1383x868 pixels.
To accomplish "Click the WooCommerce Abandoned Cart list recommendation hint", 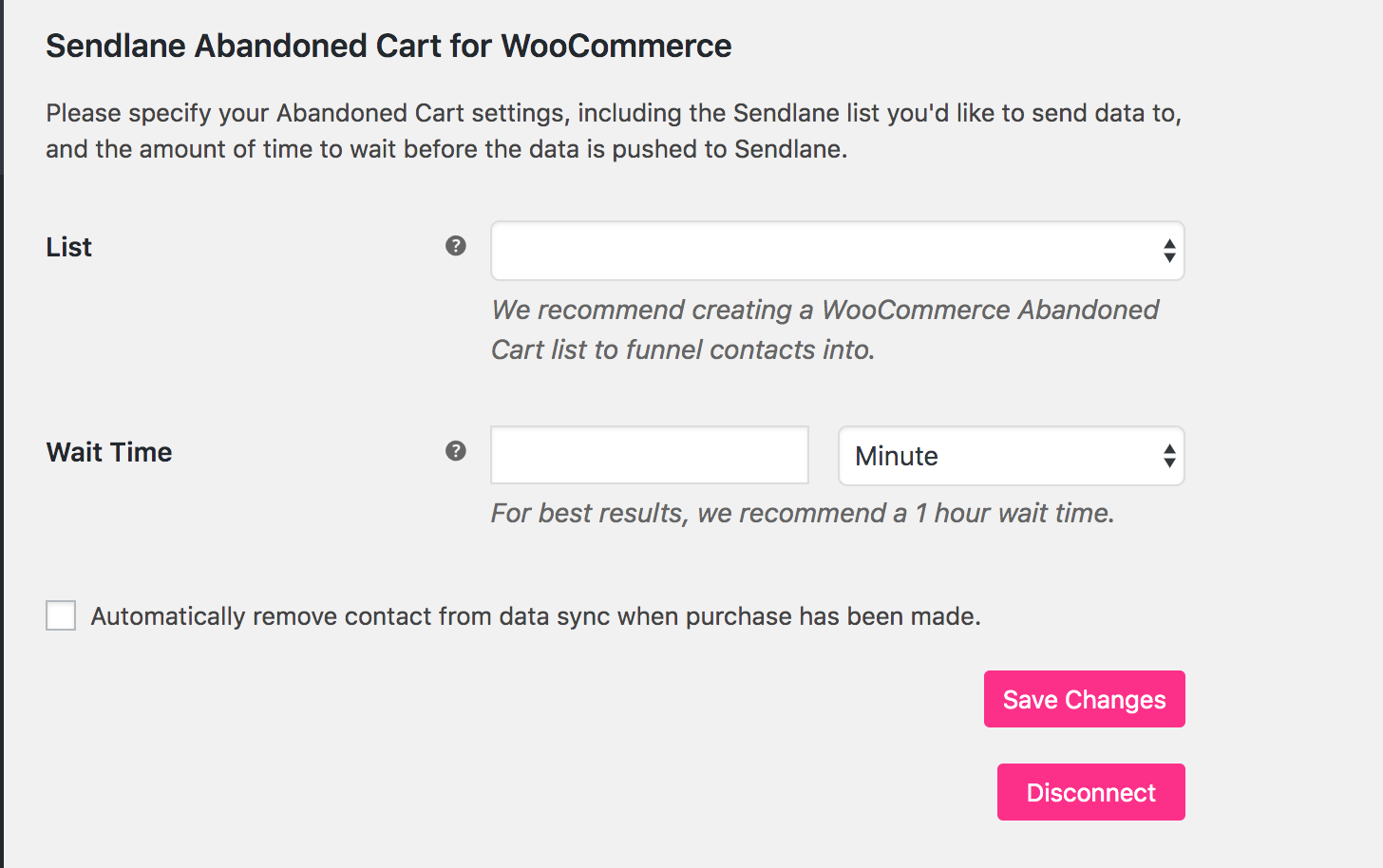I will (824, 330).
